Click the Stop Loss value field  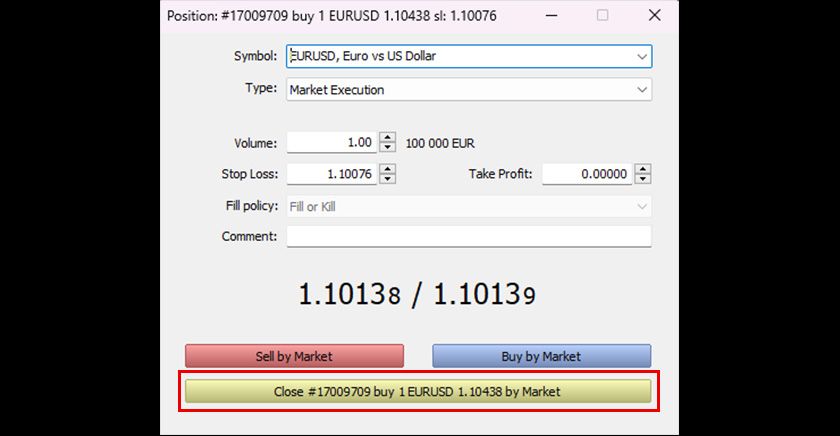tap(331, 174)
